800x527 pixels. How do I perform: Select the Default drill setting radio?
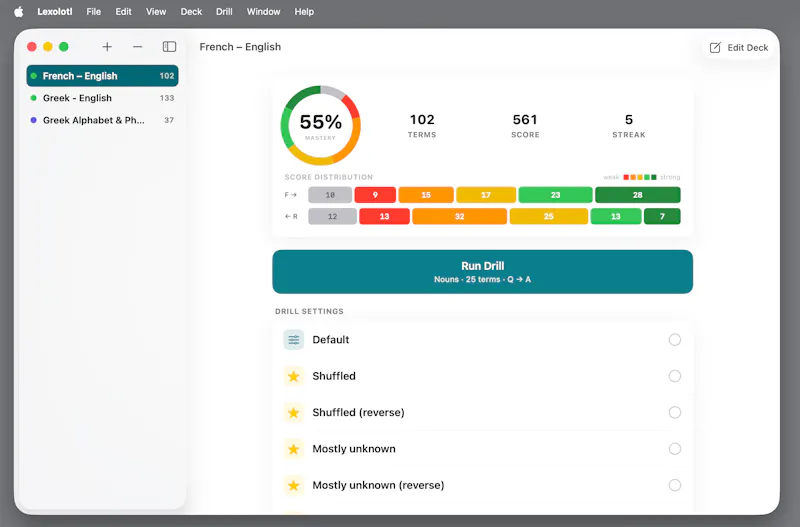click(674, 340)
